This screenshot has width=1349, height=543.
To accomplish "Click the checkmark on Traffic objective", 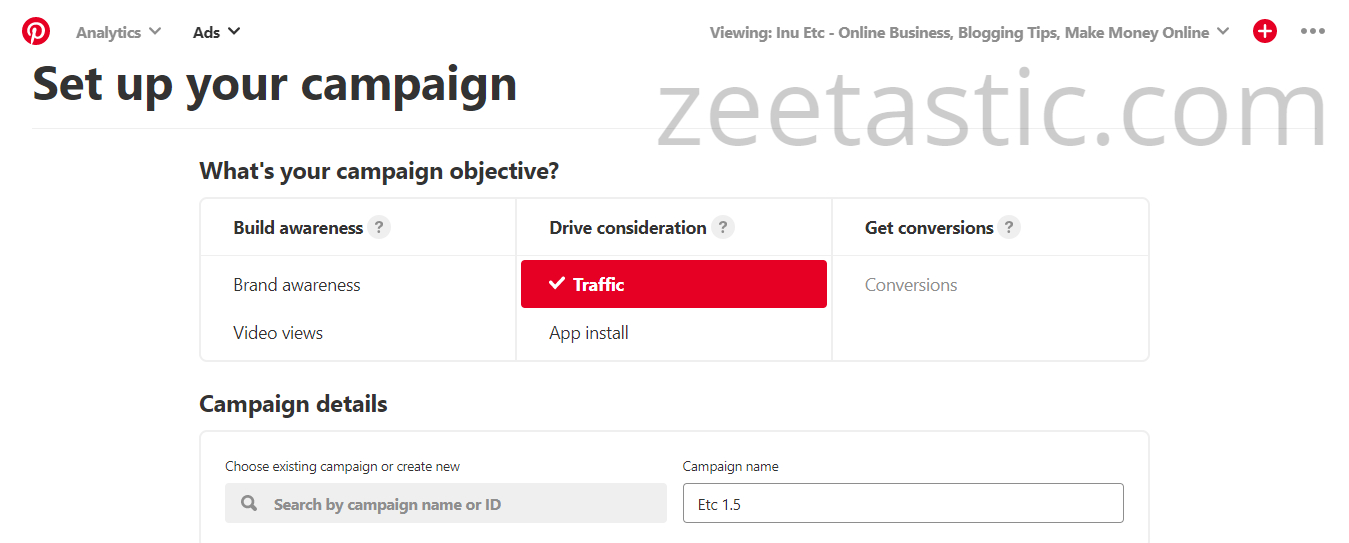I will pyautogui.click(x=557, y=284).
